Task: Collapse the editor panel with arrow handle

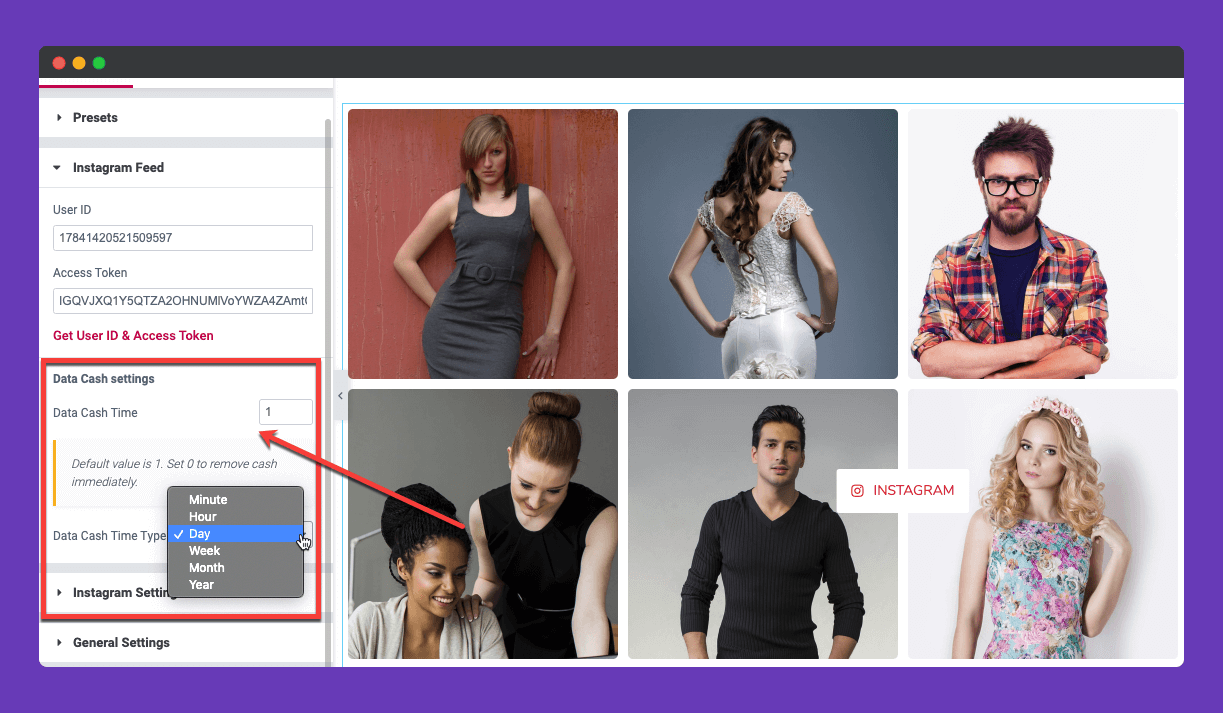Action: pyautogui.click(x=340, y=396)
